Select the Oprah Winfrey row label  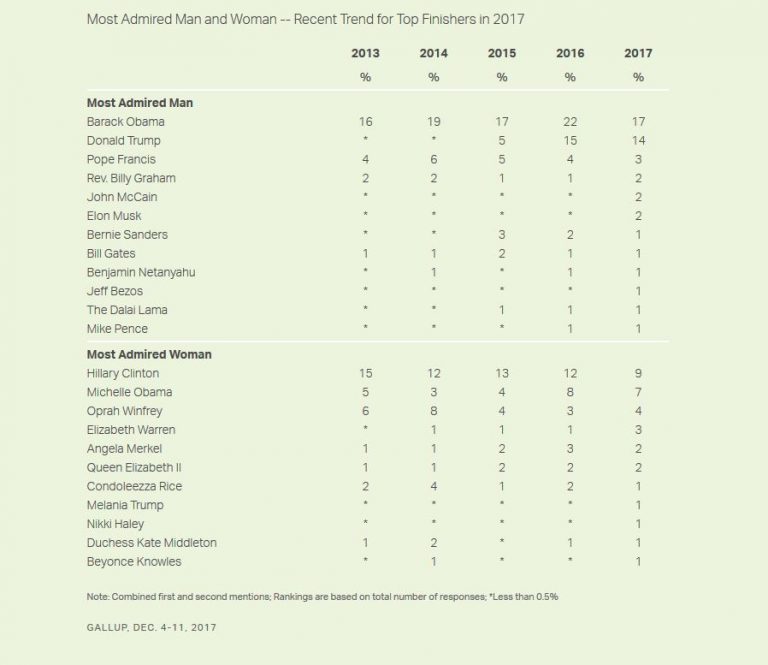tap(124, 411)
